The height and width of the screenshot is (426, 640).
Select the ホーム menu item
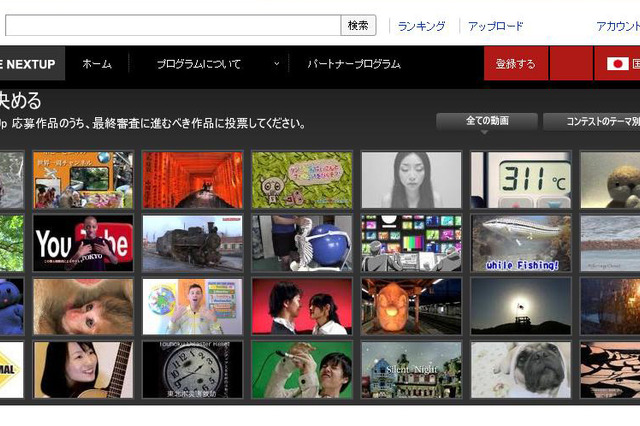click(97, 64)
